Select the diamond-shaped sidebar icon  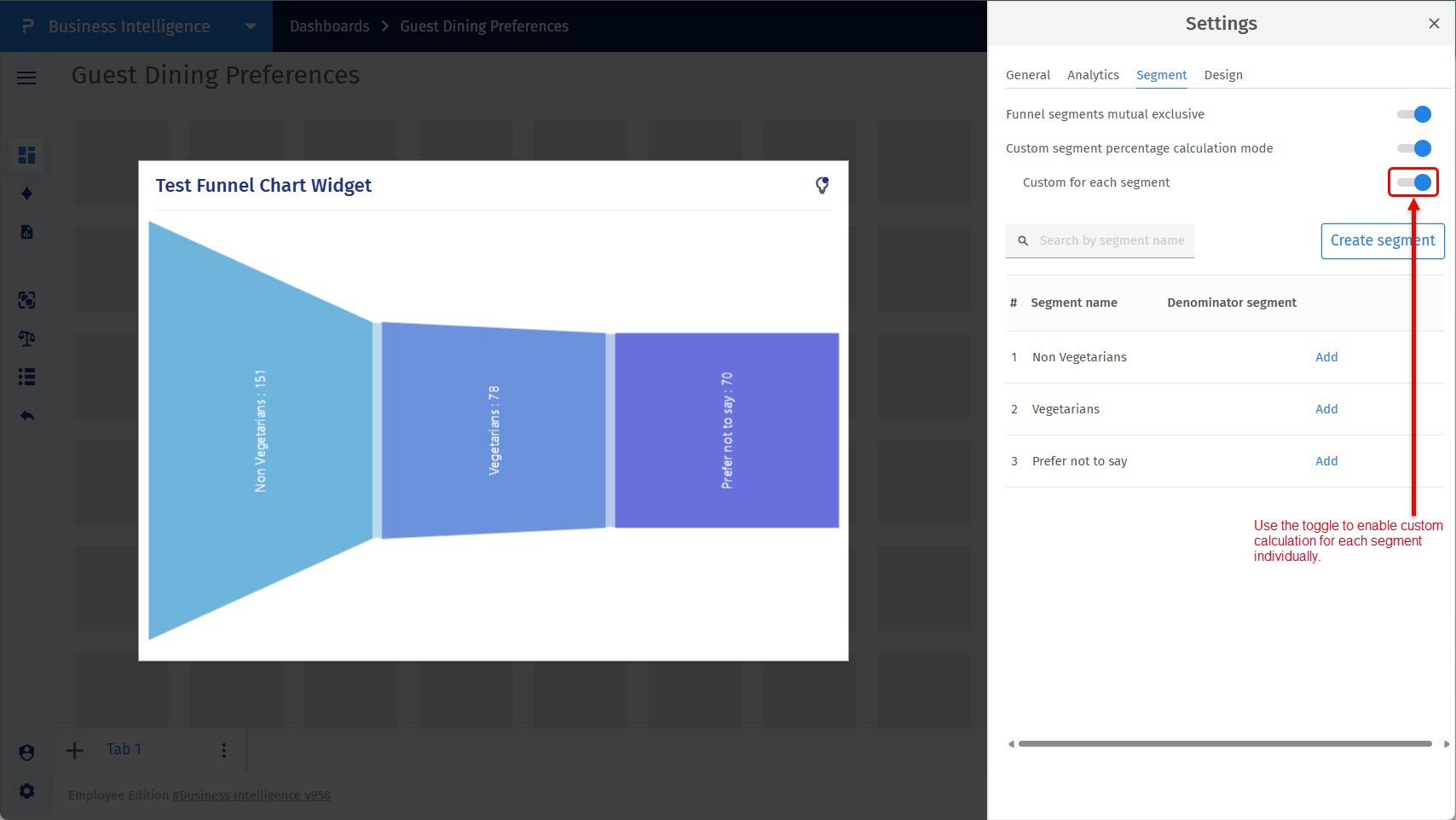click(26, 193)
